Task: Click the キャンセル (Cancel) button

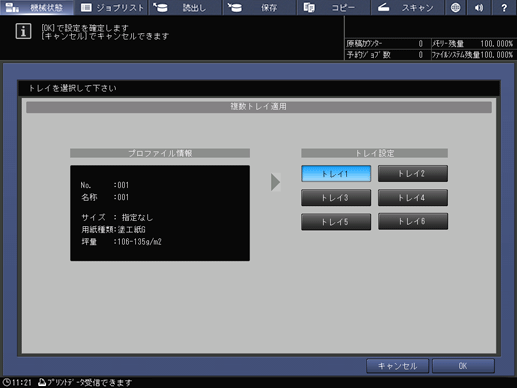Action: click(397, 366)
